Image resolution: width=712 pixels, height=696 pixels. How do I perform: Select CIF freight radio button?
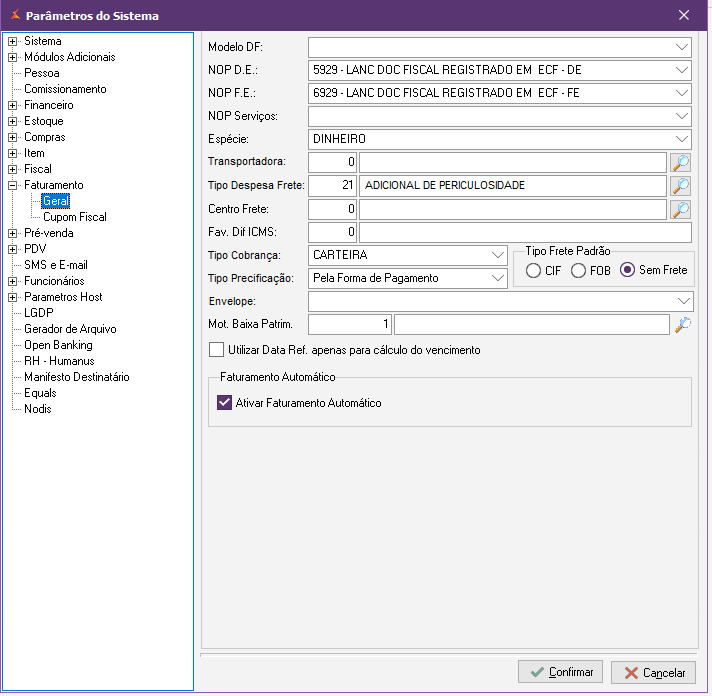pos(533,271)
